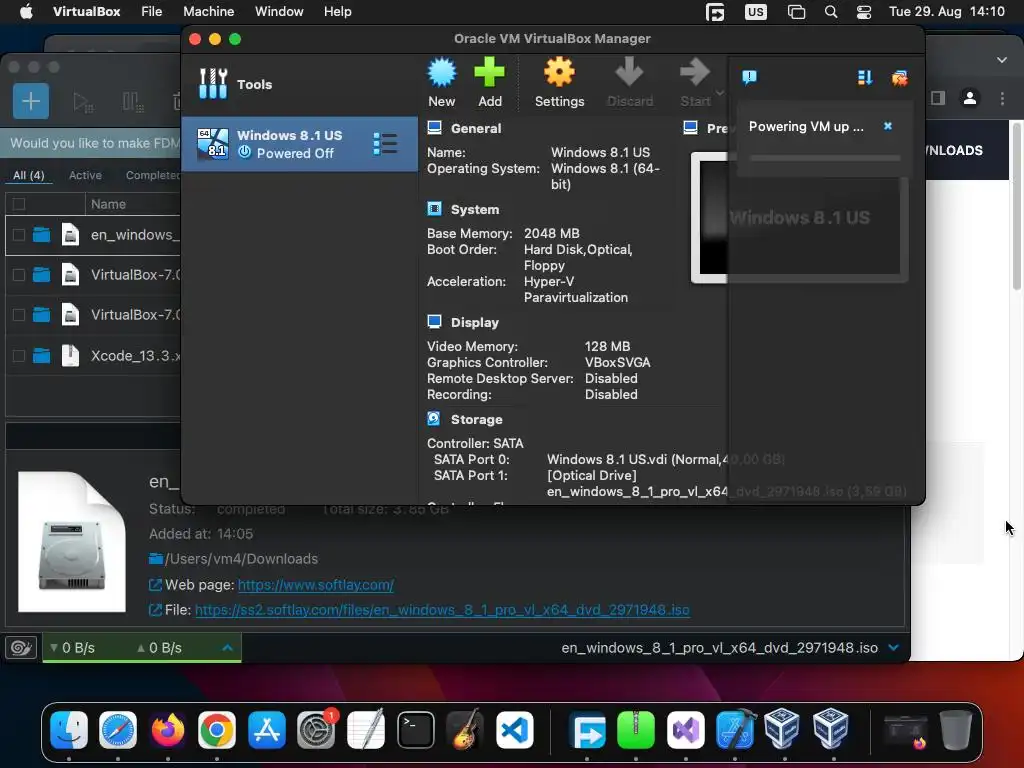
Task: Open the VirtualBox application menu
Action: pos(86,11)
